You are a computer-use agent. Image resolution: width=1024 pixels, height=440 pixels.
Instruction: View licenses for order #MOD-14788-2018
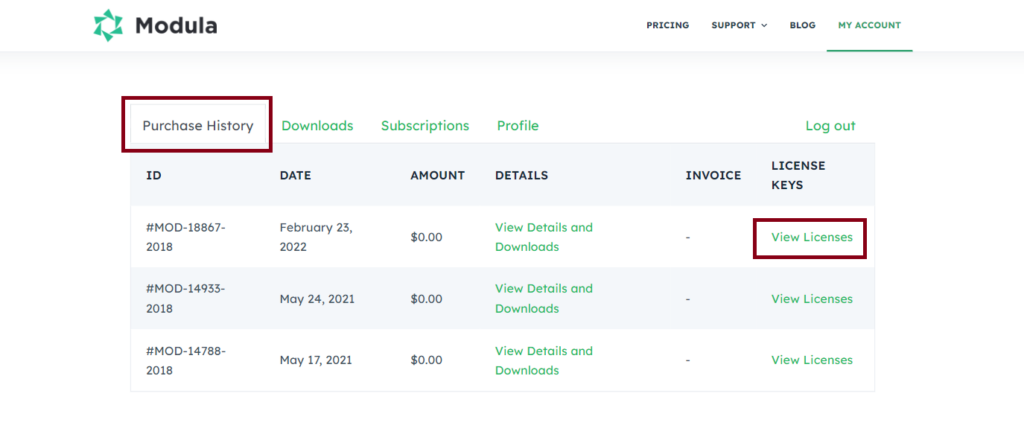(811, 360)
